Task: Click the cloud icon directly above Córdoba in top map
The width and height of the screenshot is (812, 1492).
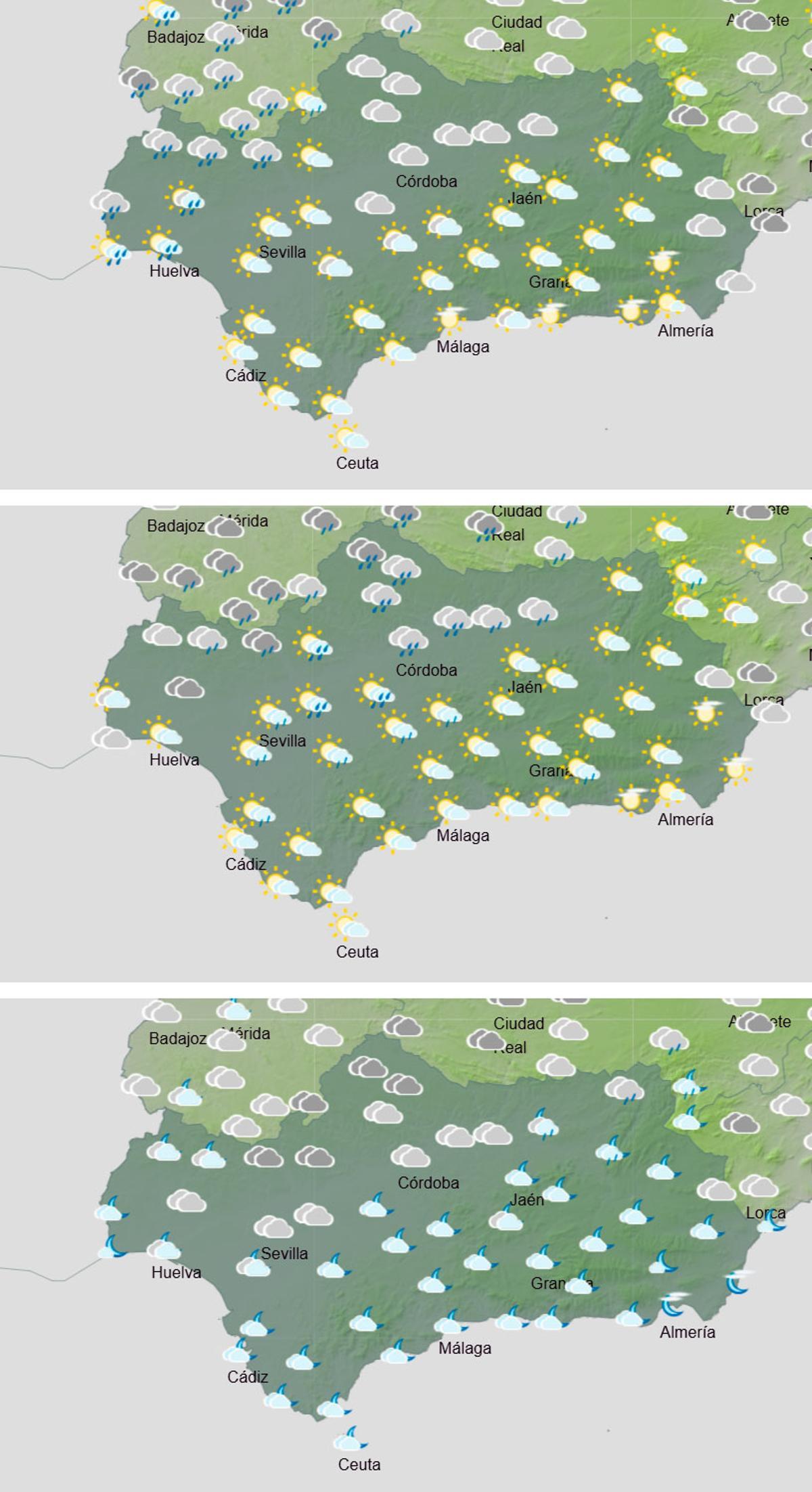Action: (408, 156)
